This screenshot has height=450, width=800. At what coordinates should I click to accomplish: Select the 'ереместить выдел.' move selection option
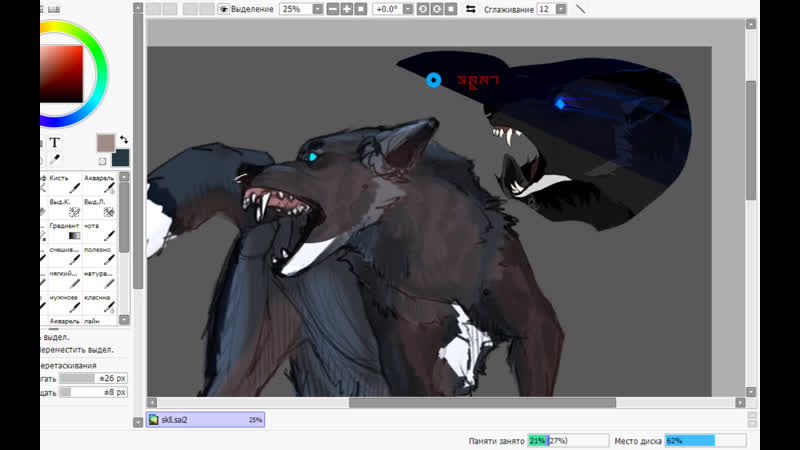coord(77,350)
